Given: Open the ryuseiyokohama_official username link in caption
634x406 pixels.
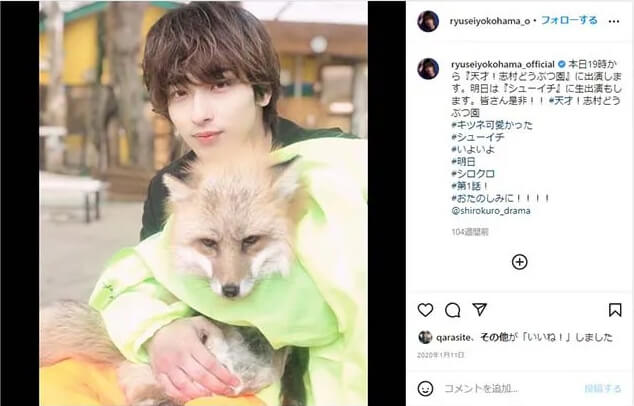Looking at the screenshot, I should click(x=503, y=64).
